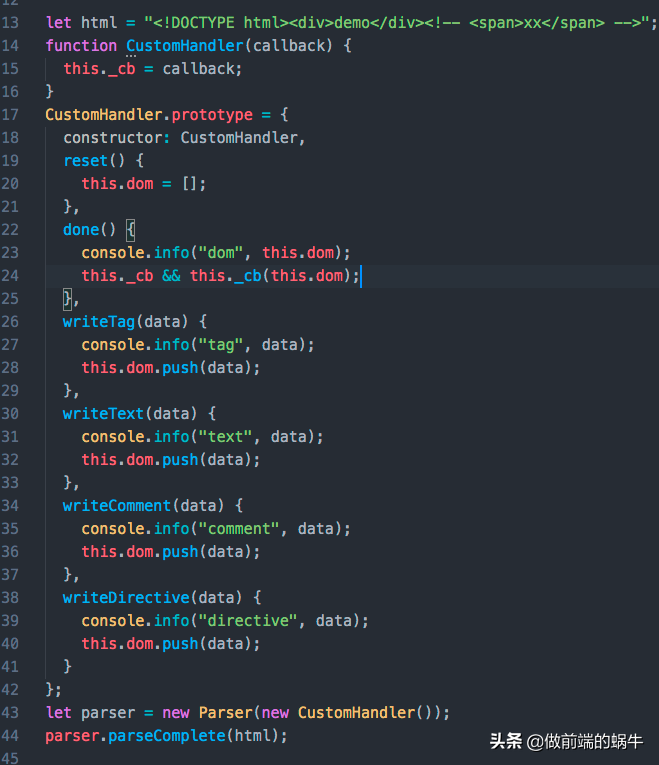Click the function keyword on line 14

[x=81, y=46]
